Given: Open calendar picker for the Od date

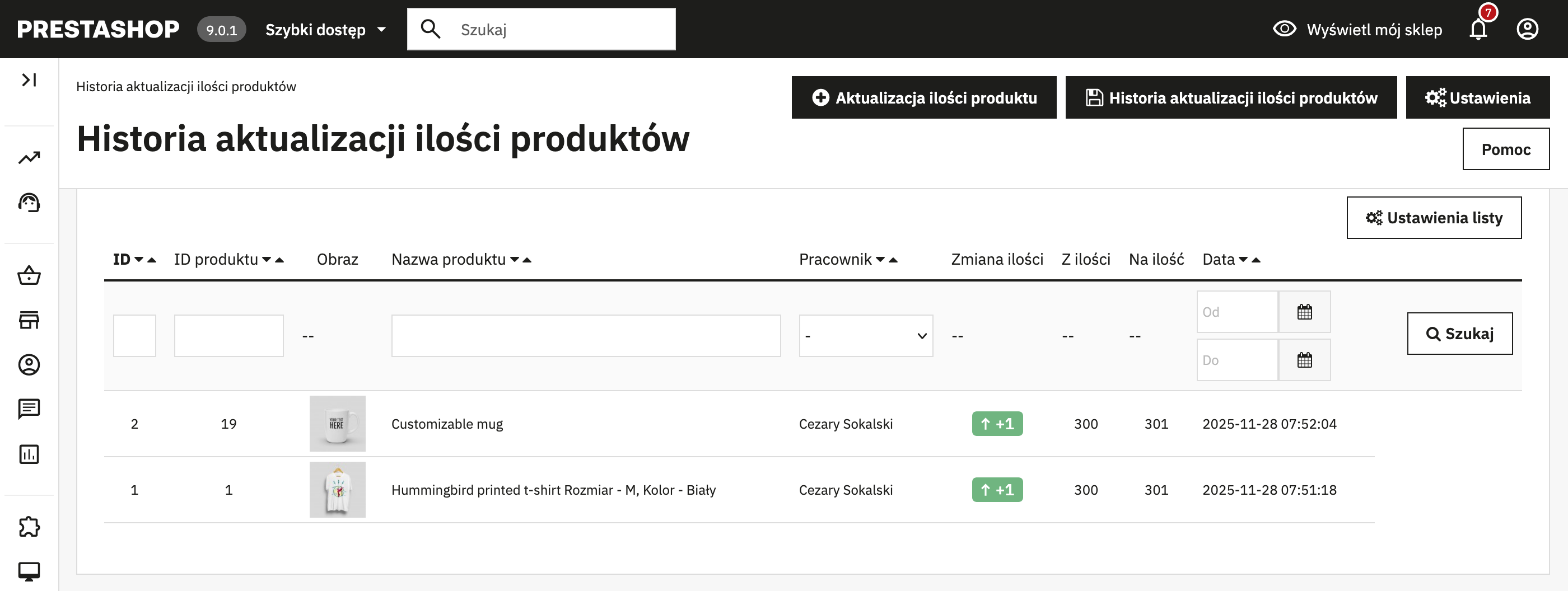Looking at the screenshot, I should [1304, 312].
